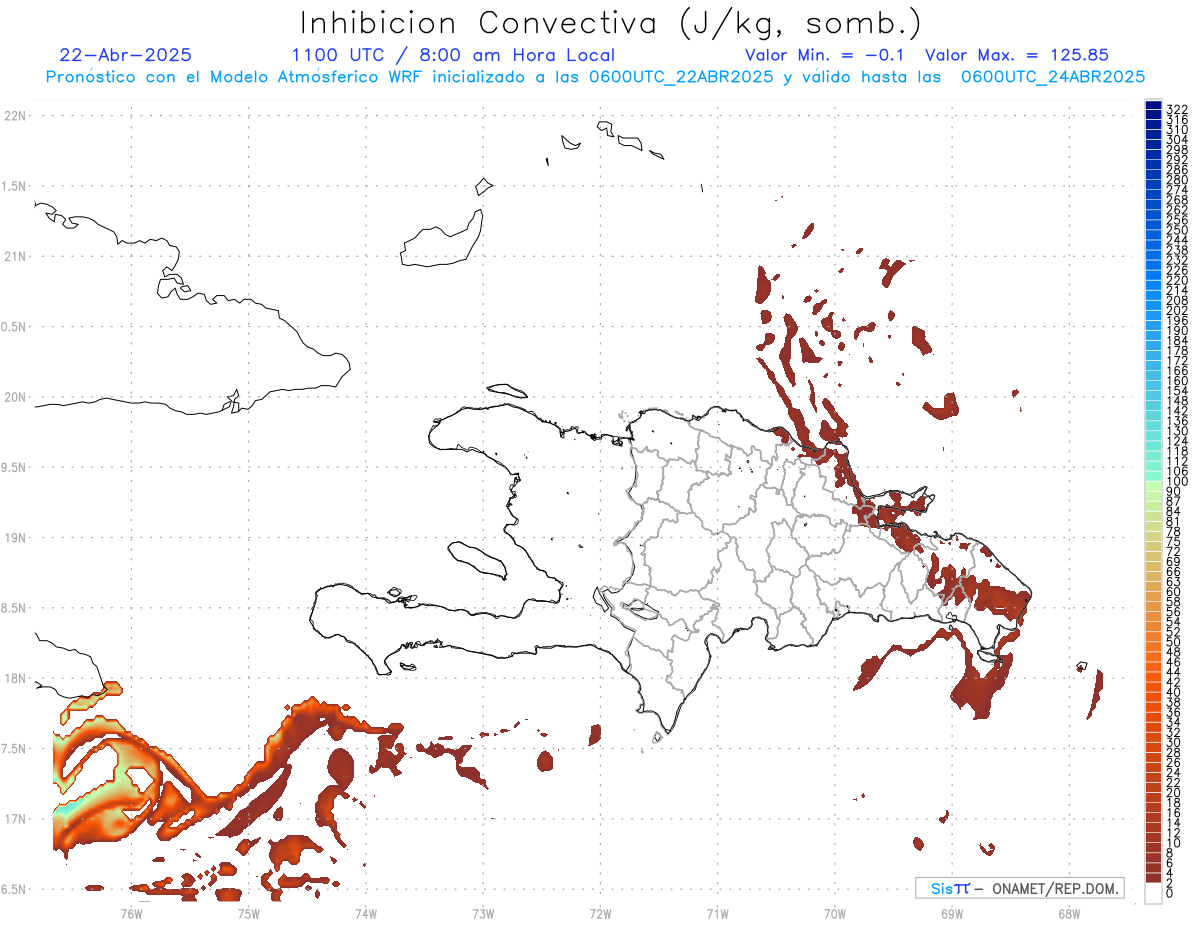The image size is (1200, 927).
Task: Click the "0" colorbar value
Action: pos(1170,892)
